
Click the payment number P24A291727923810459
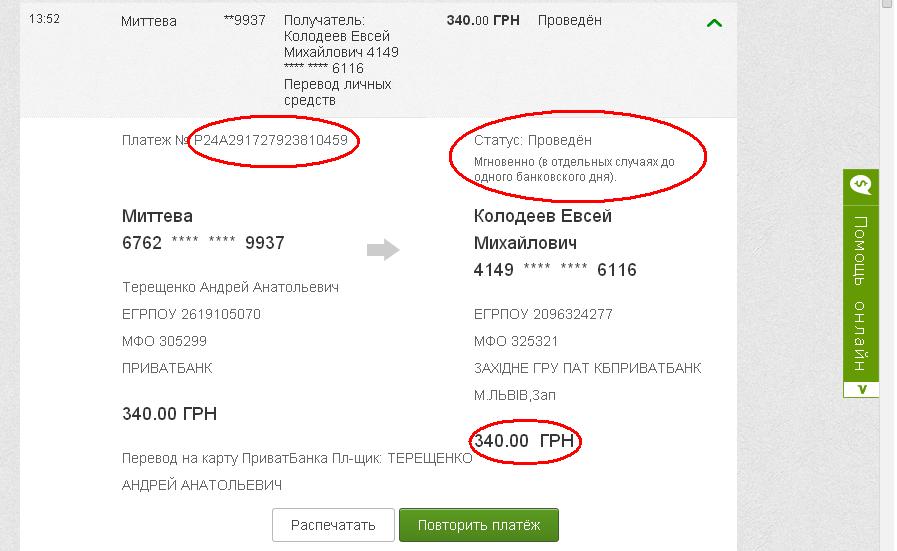point(271,141)
